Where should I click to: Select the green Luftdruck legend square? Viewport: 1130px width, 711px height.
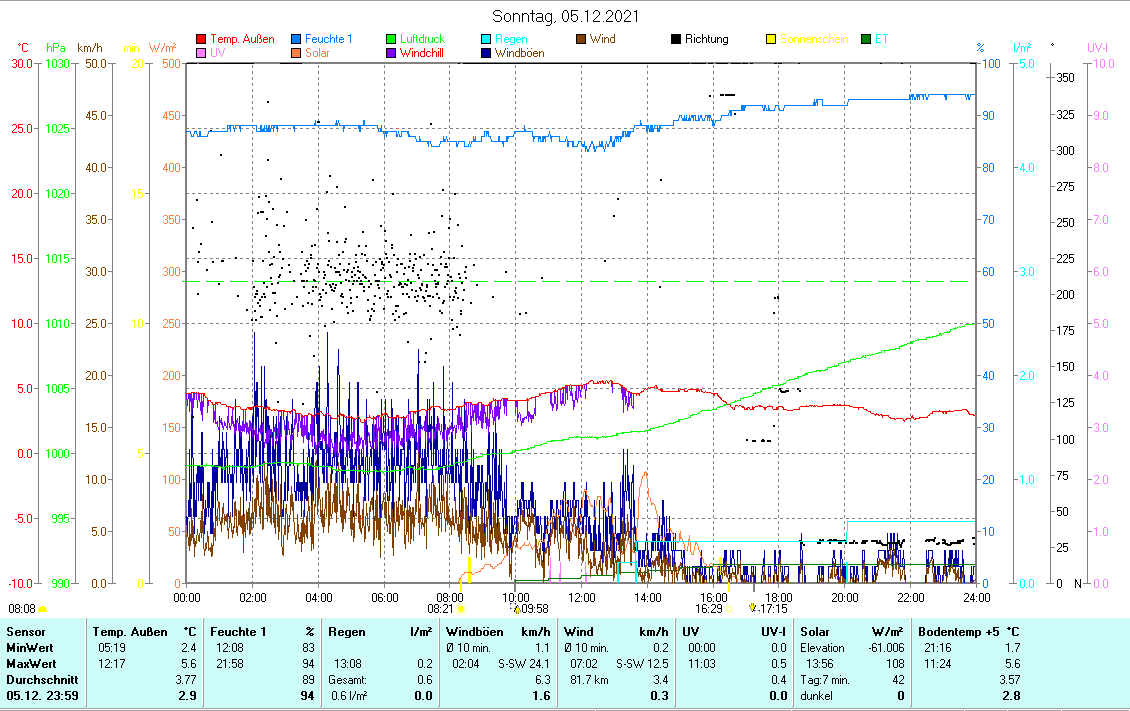point(392,39)
